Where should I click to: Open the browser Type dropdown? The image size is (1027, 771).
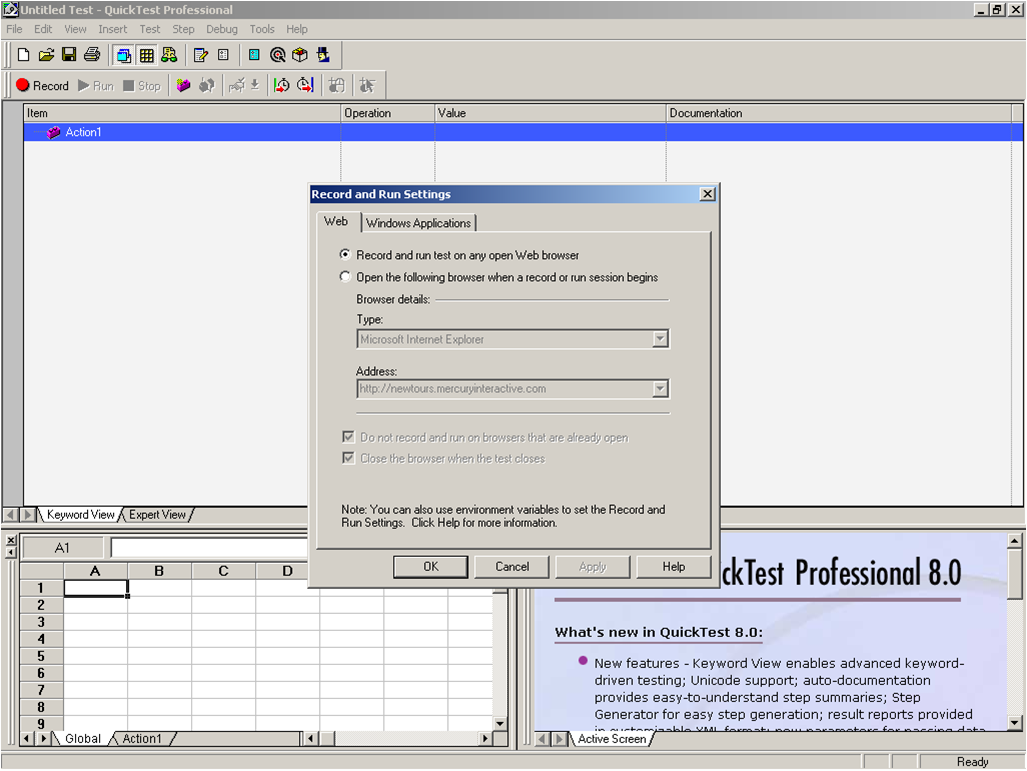coord(660,339)
